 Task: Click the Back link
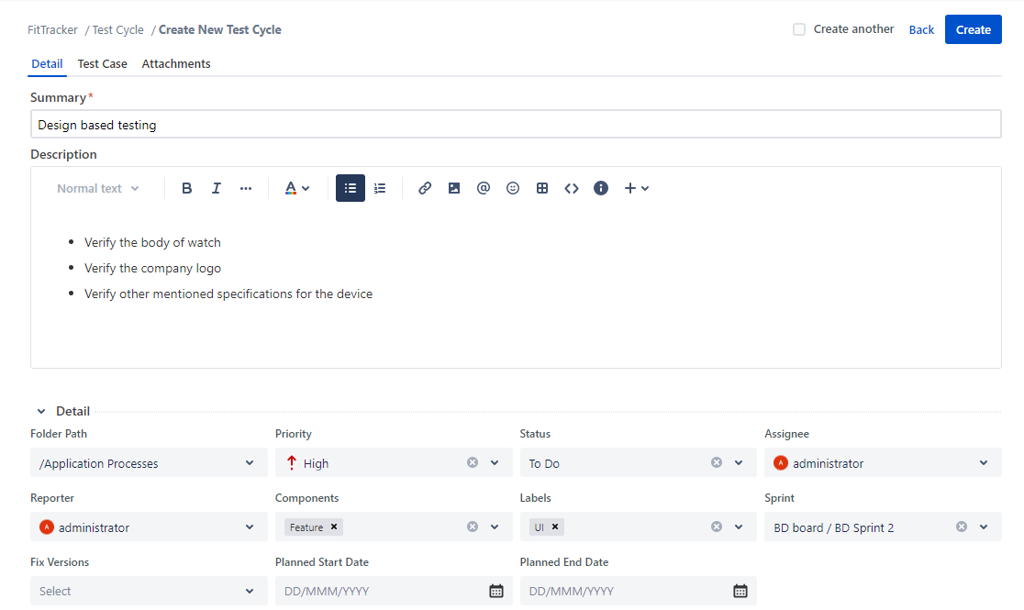[921, 29]
